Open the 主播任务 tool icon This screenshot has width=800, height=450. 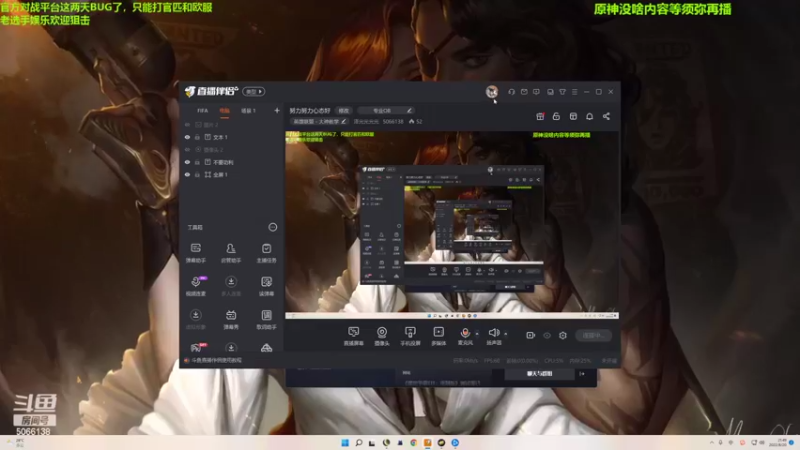266,253
